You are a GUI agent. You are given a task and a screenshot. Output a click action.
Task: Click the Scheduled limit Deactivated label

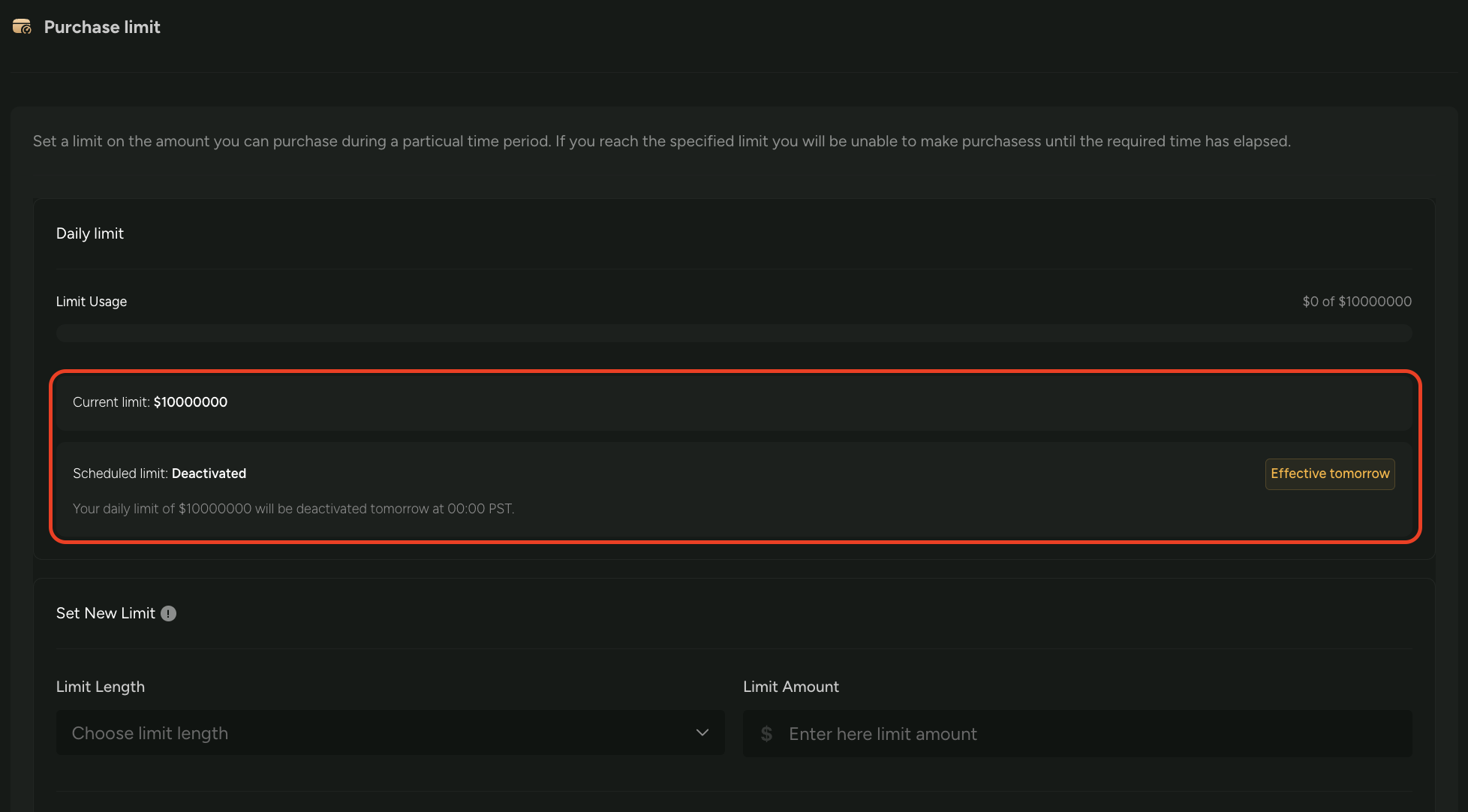tap(159, 474)
